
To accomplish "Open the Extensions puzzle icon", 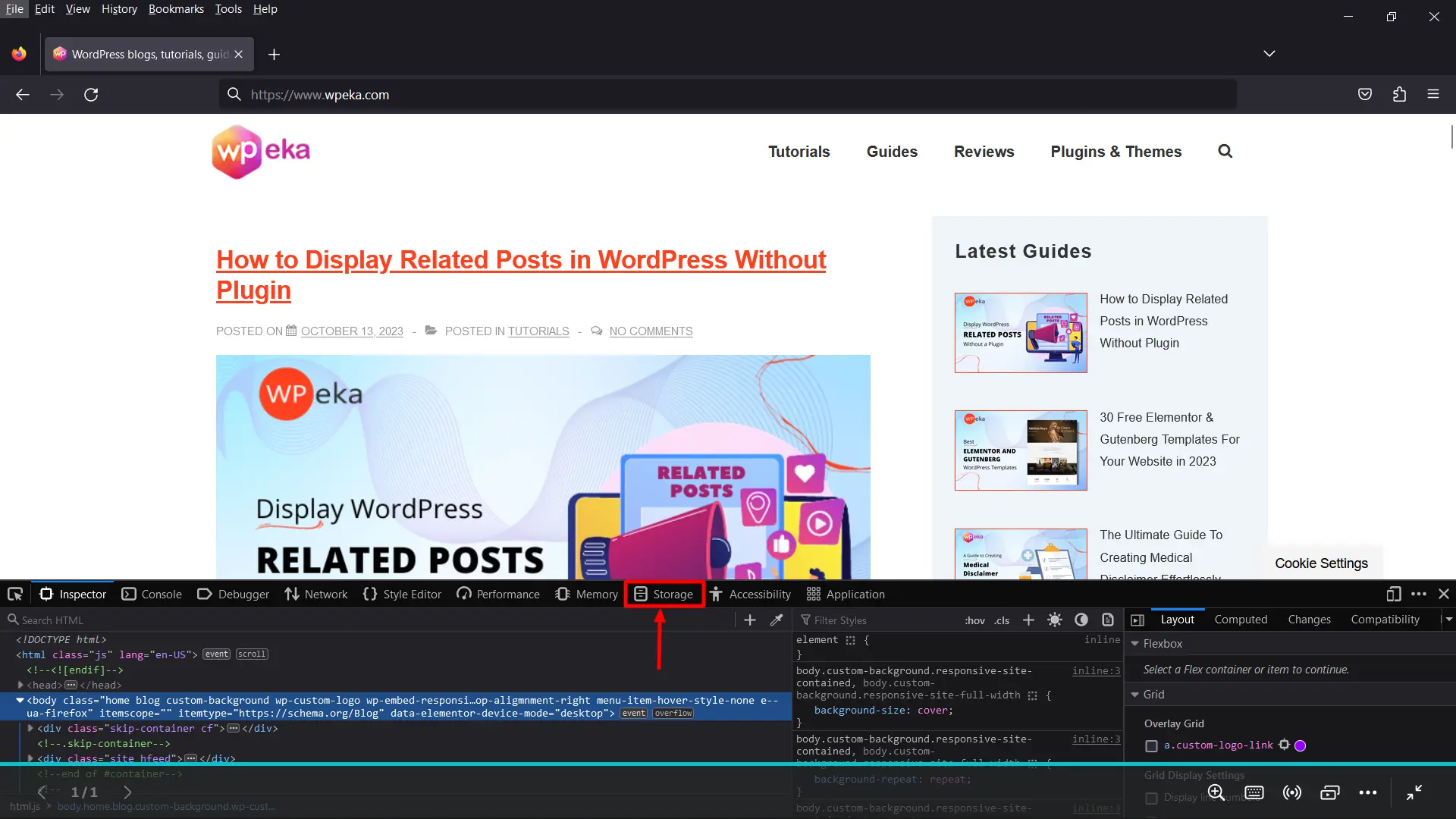I will tap(1399, 95).
